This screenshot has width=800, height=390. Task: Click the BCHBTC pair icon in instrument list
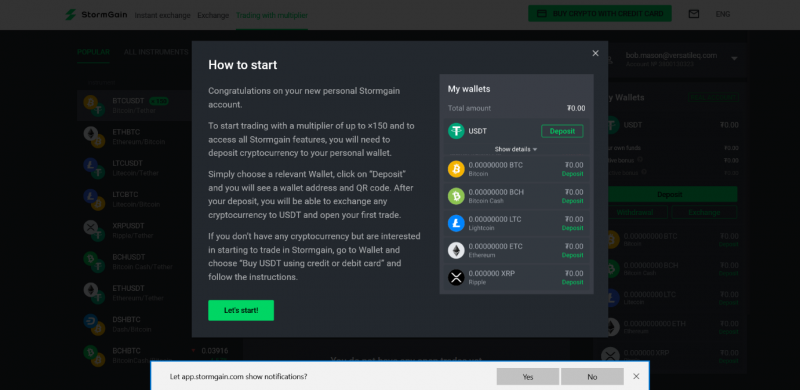pos(94,355)
